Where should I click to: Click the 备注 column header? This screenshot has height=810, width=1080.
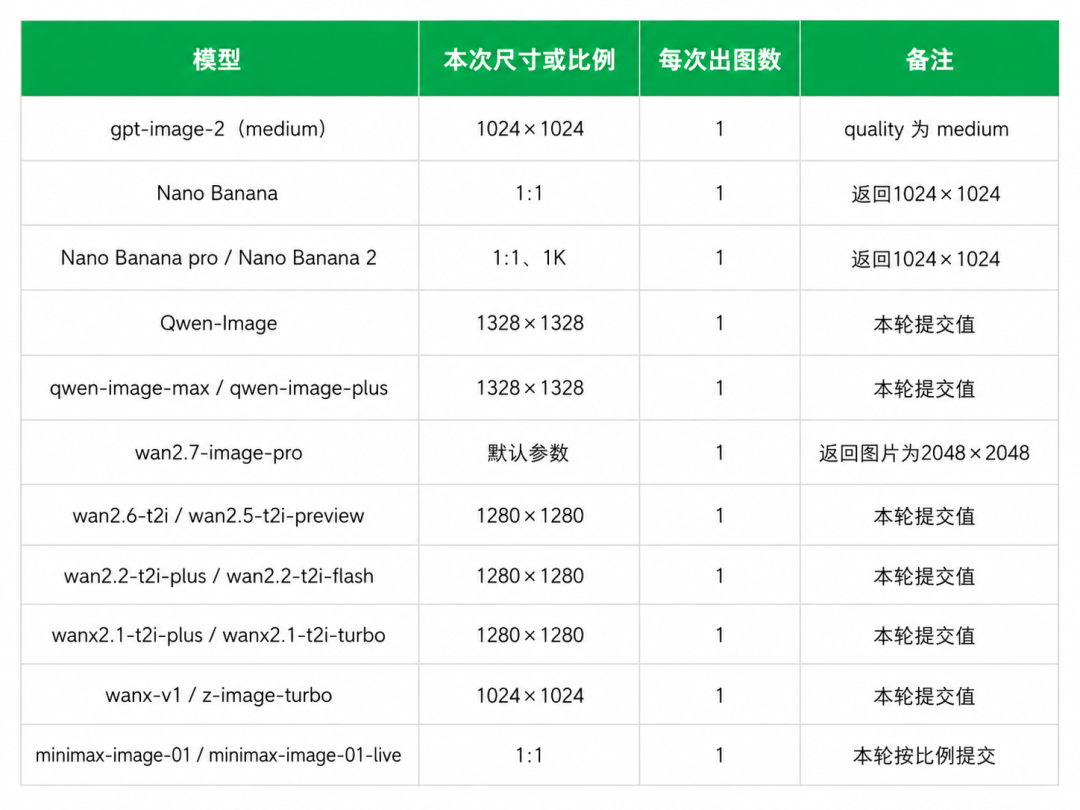pyautogui.click(x=929, y=60)
